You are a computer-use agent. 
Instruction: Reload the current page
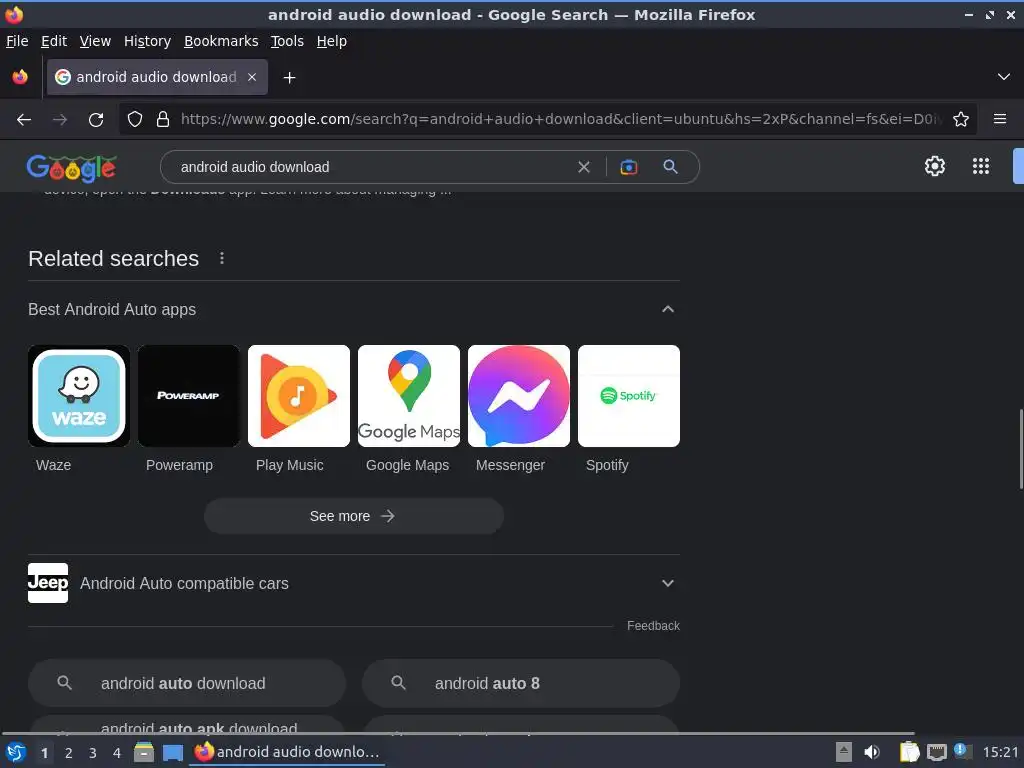point(96,120)
